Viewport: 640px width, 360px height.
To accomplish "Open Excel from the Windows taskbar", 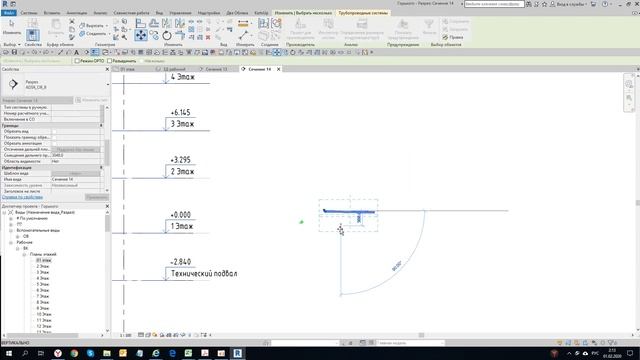I will click(x=188, y=353).
